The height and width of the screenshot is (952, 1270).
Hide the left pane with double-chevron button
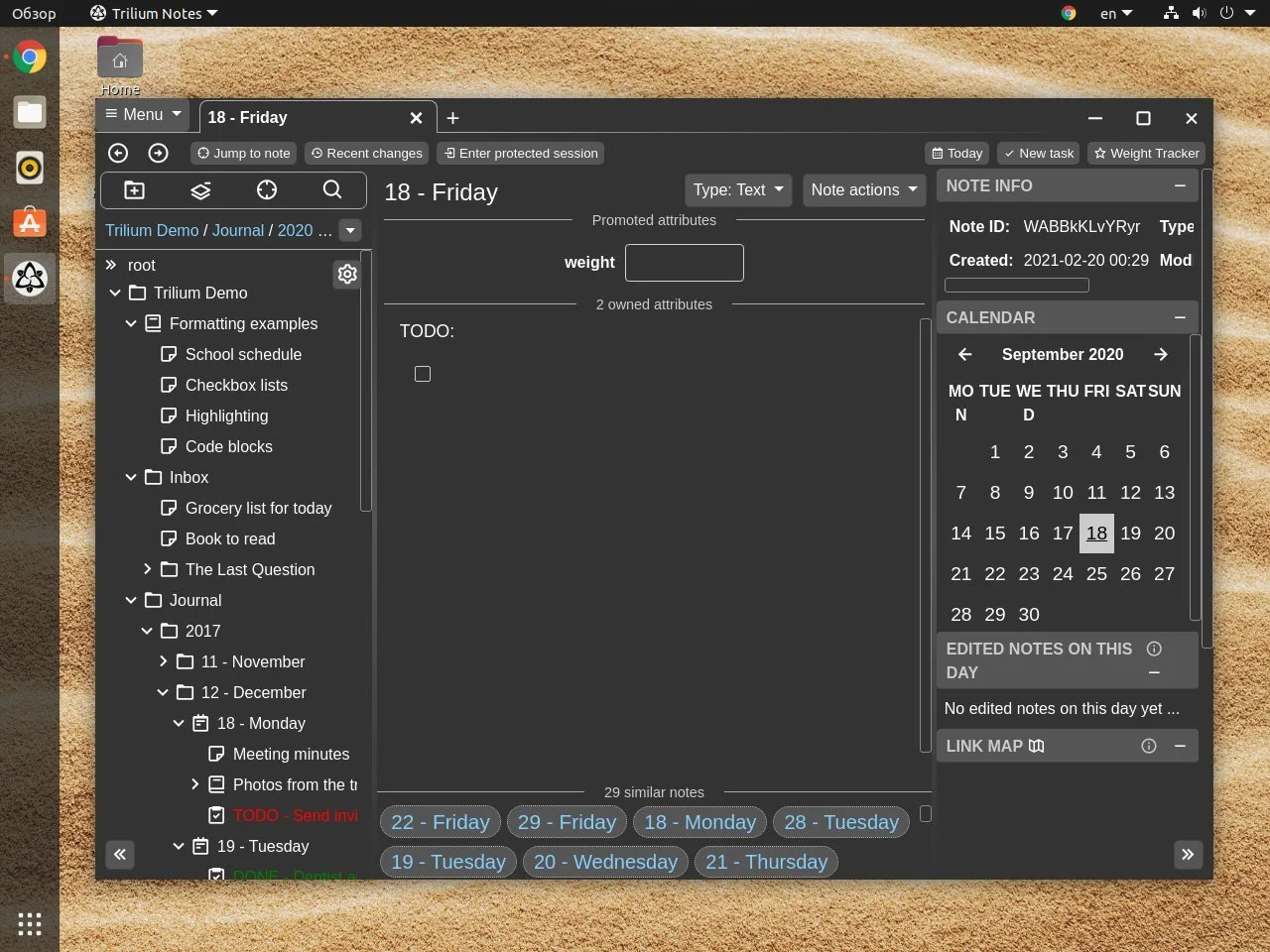point(120,855)
